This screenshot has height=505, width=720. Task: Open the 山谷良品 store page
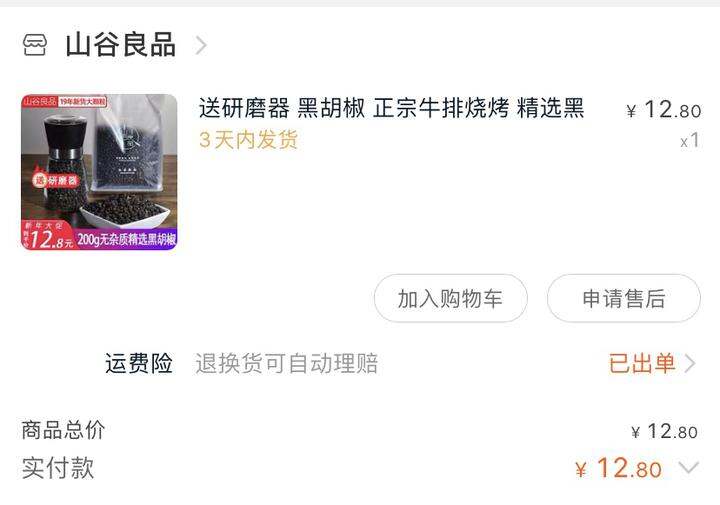click(120, 45)
